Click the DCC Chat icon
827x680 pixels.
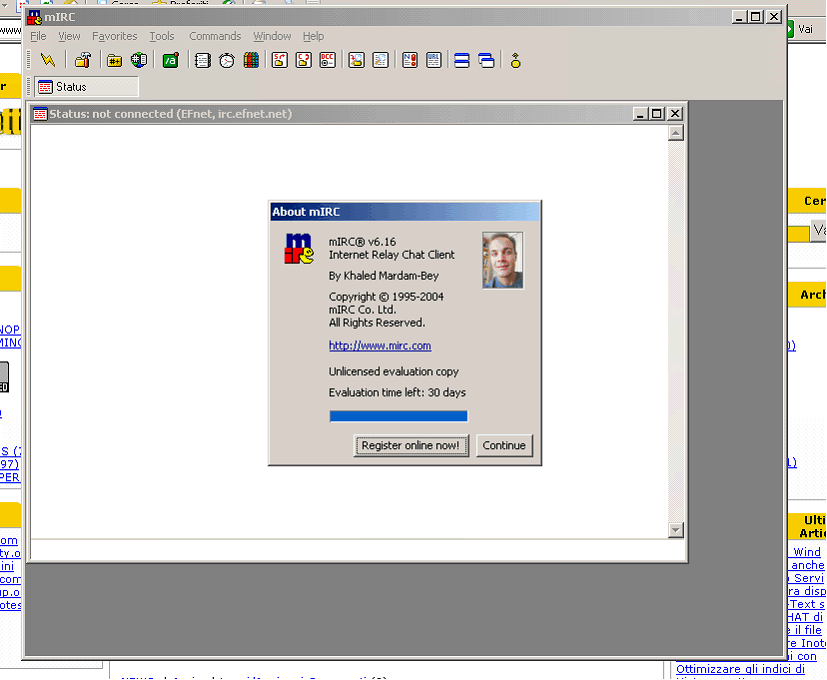(304, 60)
